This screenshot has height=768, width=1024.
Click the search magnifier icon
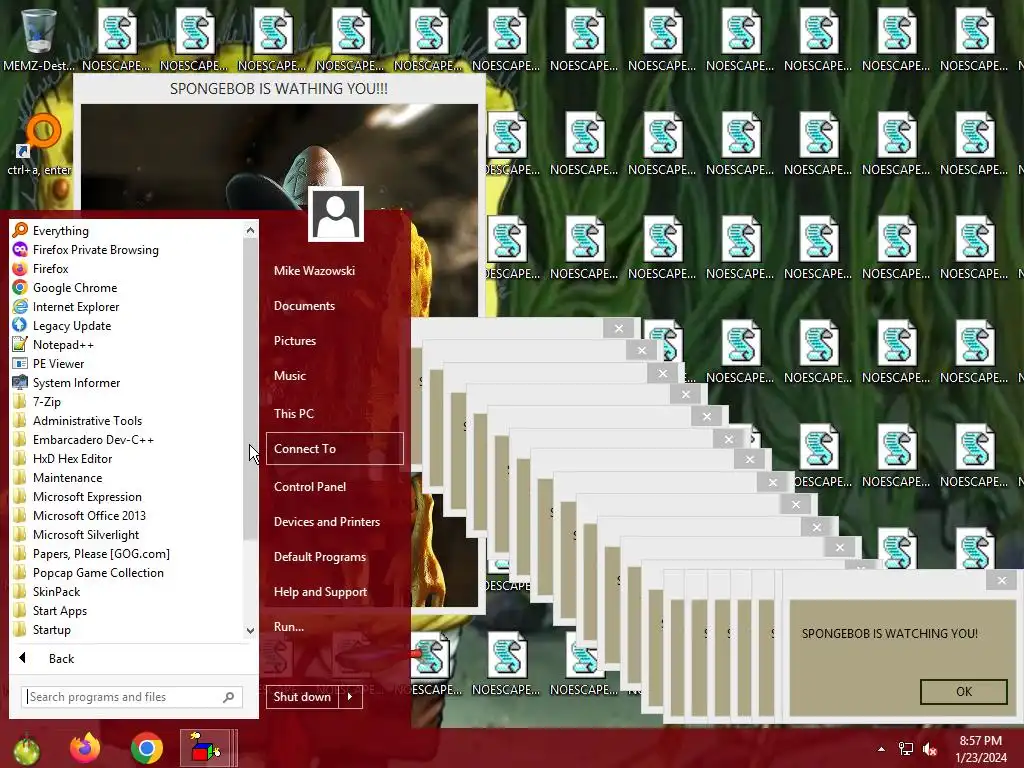point(229,697)
